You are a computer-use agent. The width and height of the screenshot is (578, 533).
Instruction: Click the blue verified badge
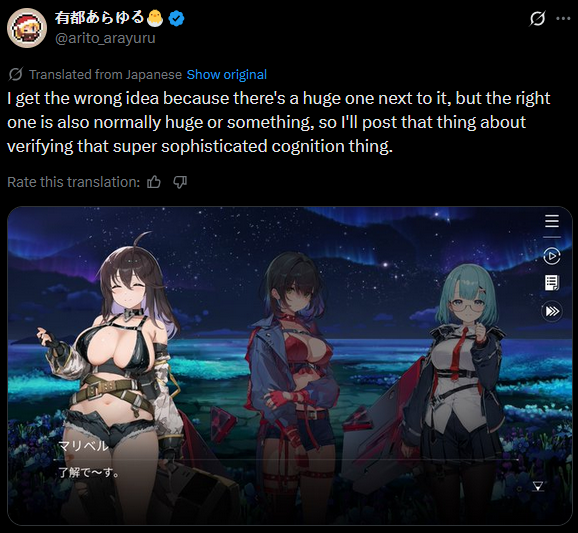[x=177, y=18]
